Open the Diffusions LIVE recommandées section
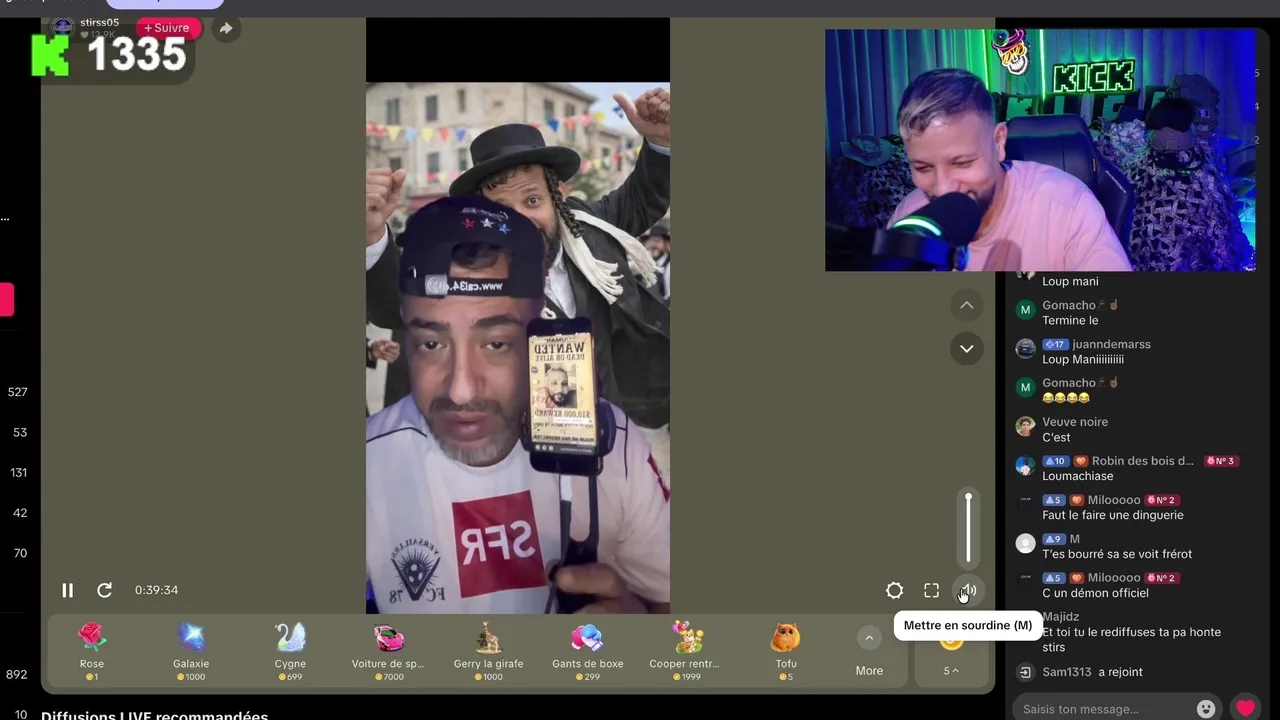Screen dimensions: 1280x720 154,716
